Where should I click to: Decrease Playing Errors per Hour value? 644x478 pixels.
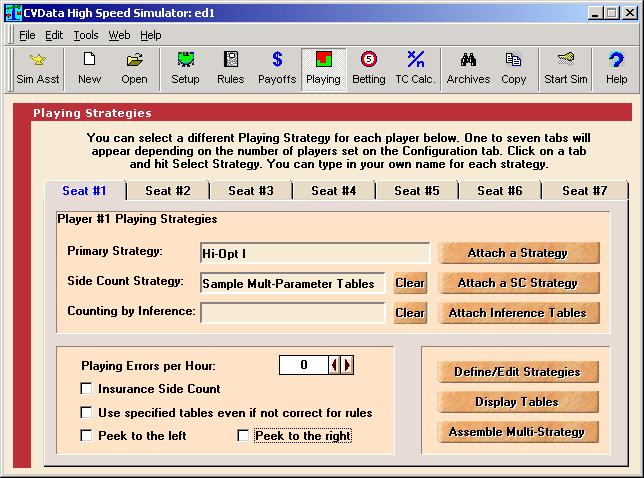point(336,365)
